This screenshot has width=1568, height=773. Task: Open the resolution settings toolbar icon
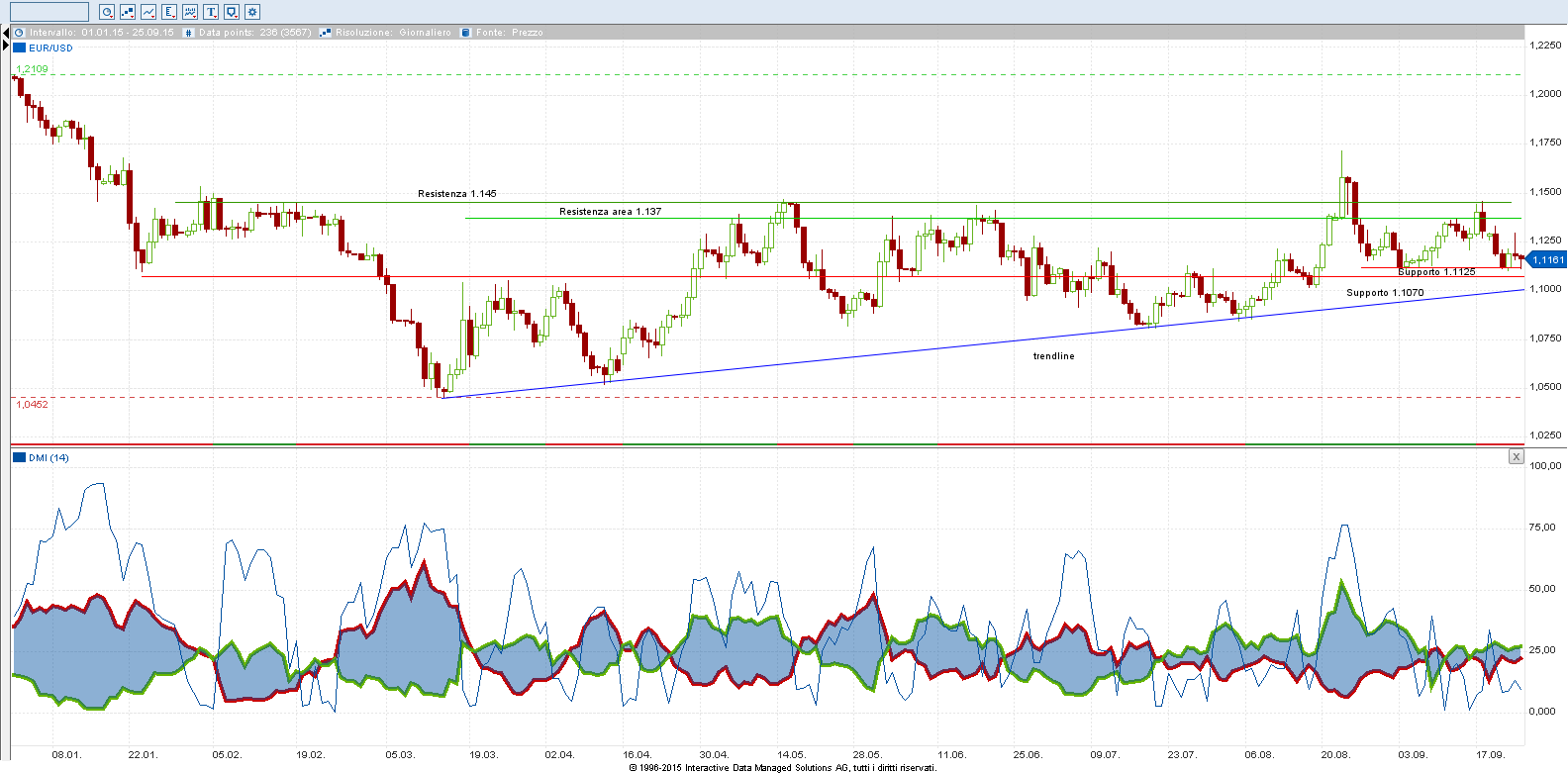coord(128,12)
